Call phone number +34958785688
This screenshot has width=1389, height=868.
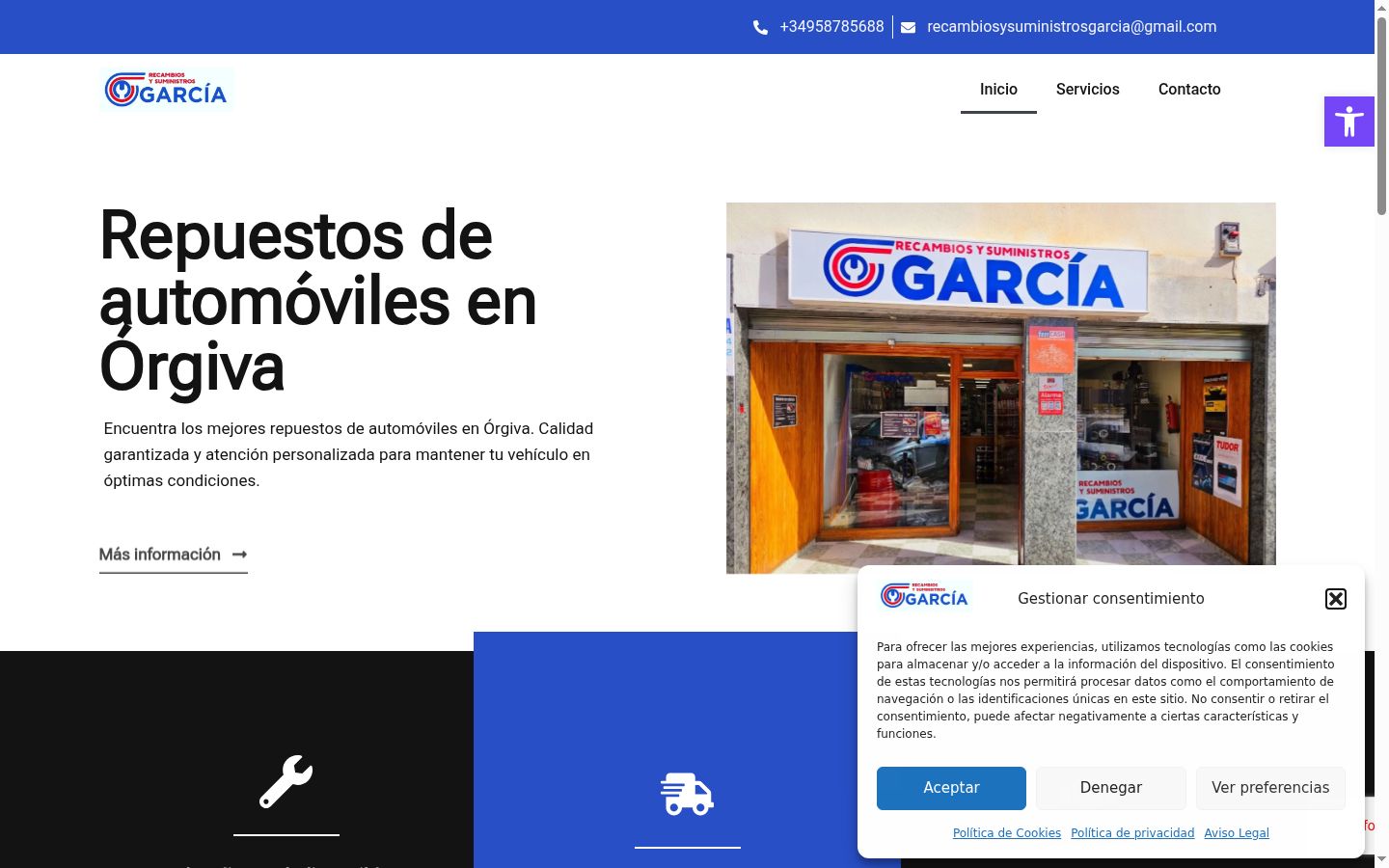(x=831, y=27)
